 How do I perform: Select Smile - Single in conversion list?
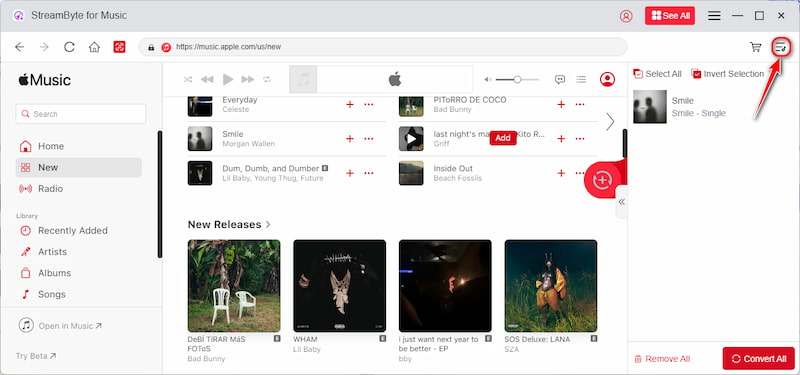point(714,107)
